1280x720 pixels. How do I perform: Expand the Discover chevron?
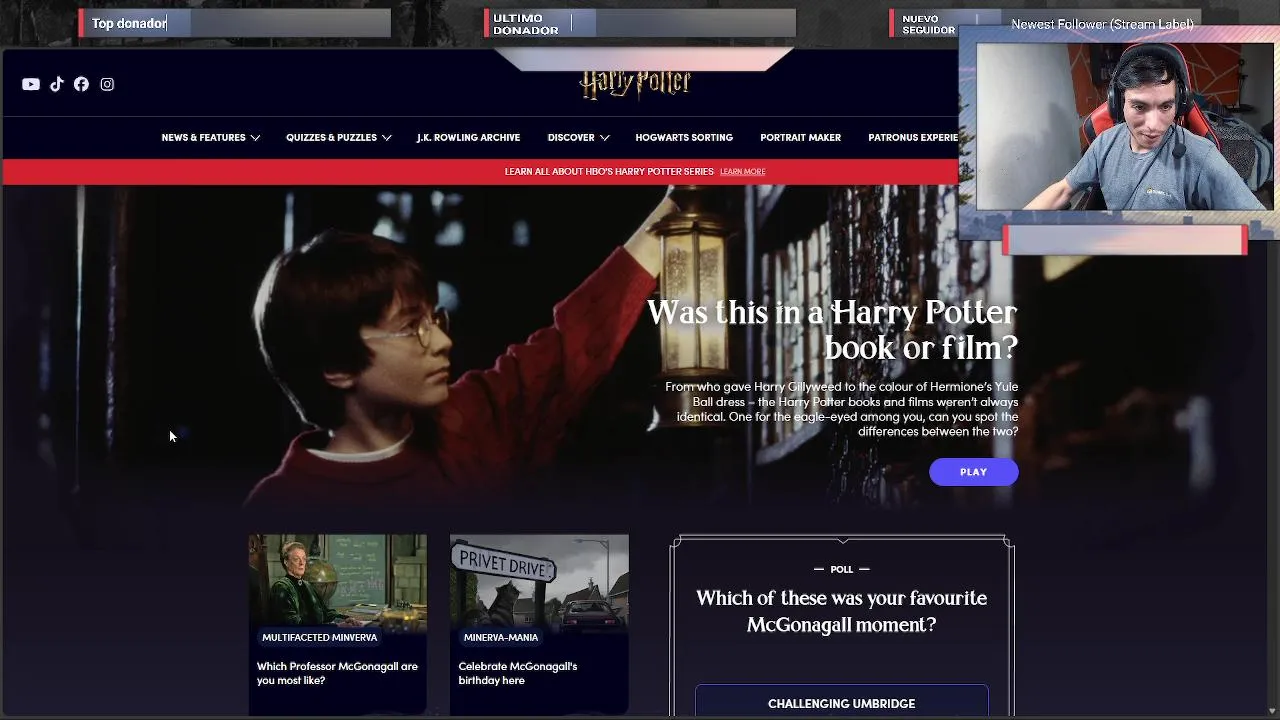[x=604, y=138]
